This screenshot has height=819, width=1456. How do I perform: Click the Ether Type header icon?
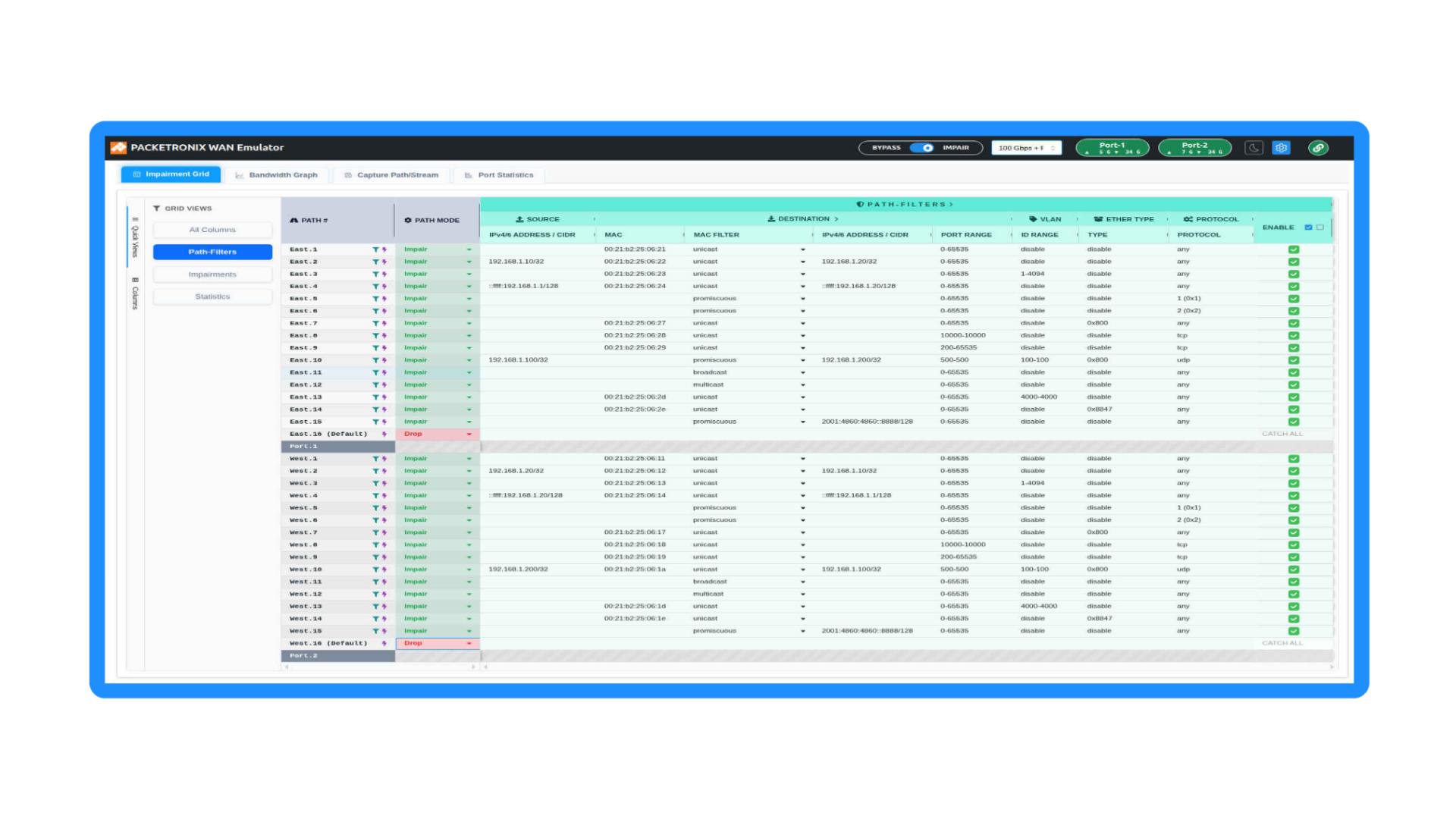pyautogui.click(x=1098, y=219)
